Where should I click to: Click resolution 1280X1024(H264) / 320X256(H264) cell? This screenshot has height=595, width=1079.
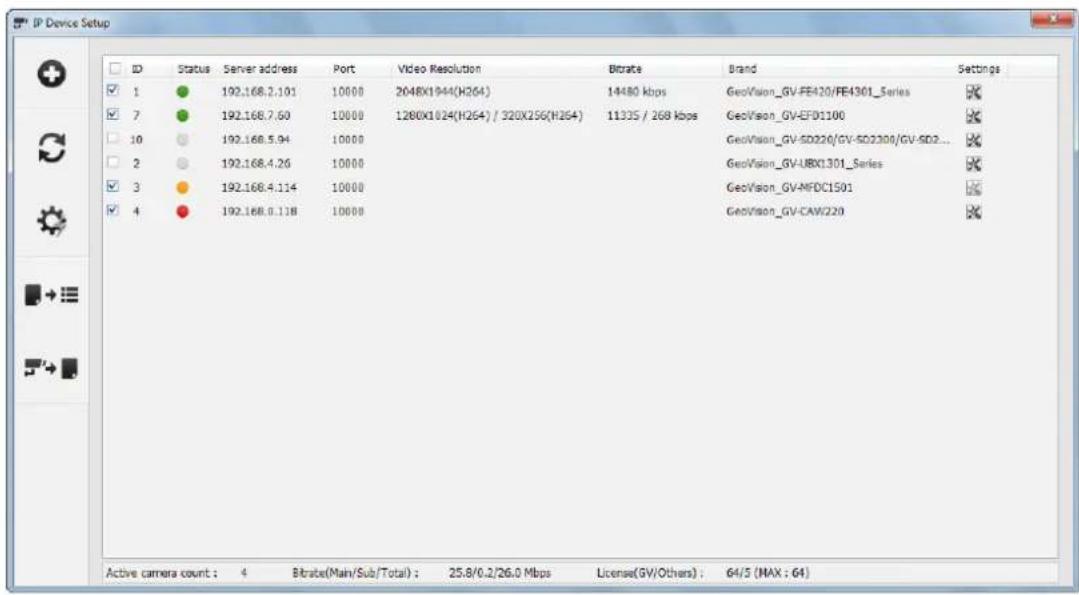tap(489, 116)
